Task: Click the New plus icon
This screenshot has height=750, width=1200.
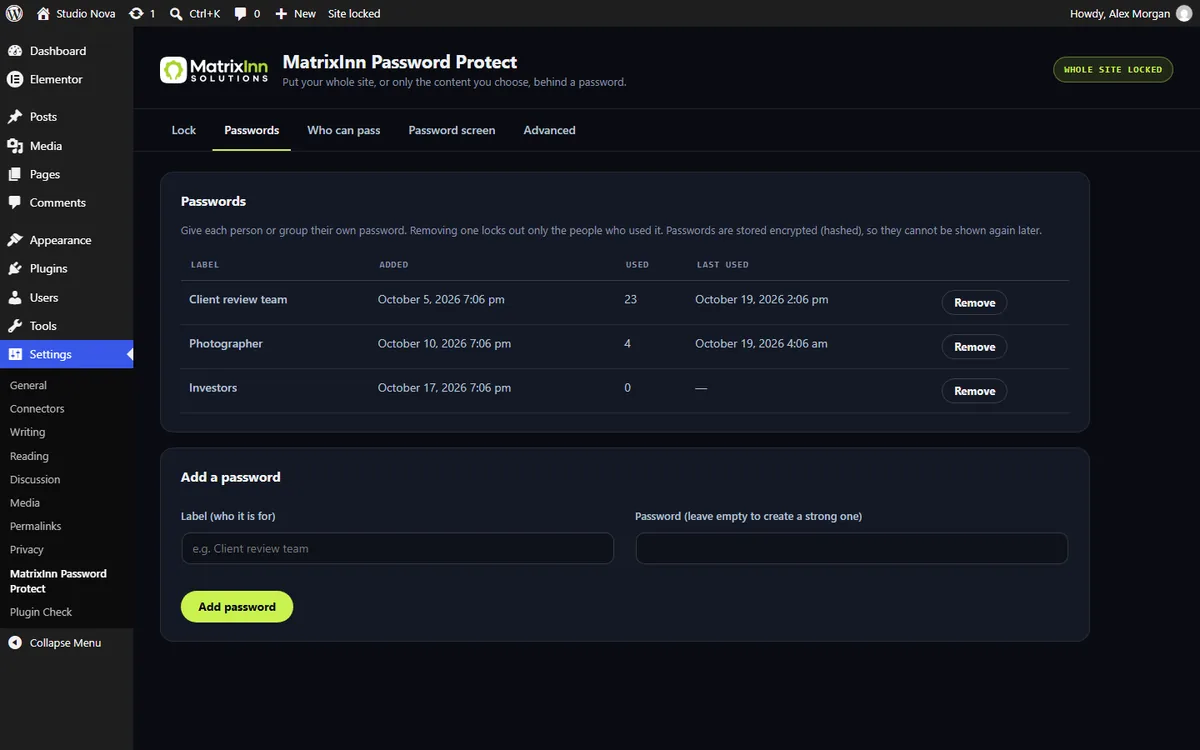Action: click(281, 14)
